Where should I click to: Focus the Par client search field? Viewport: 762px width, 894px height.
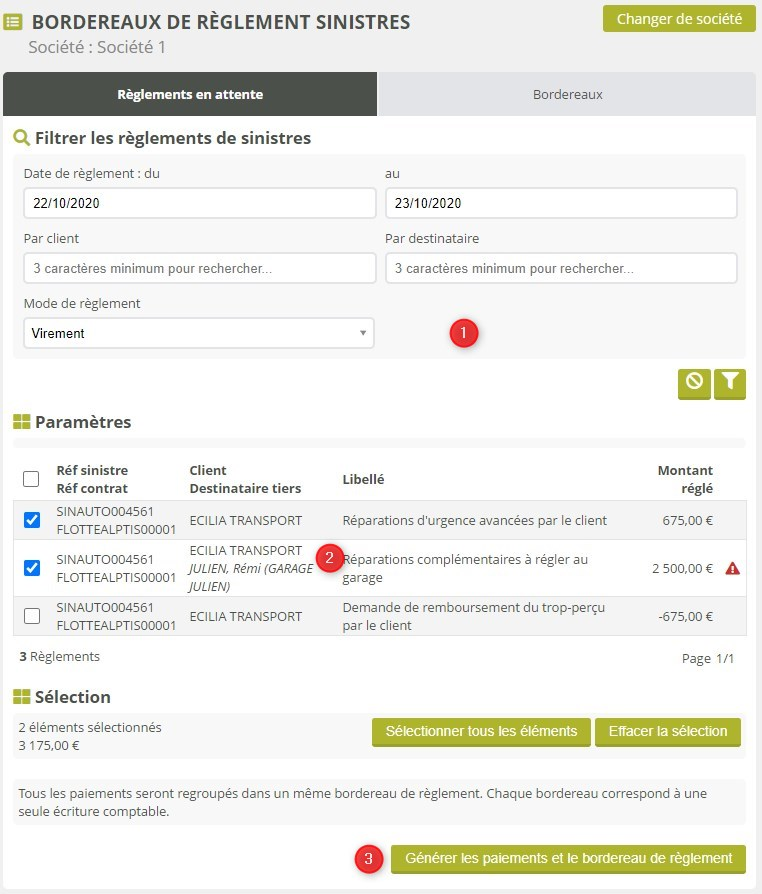coord(199,268)
